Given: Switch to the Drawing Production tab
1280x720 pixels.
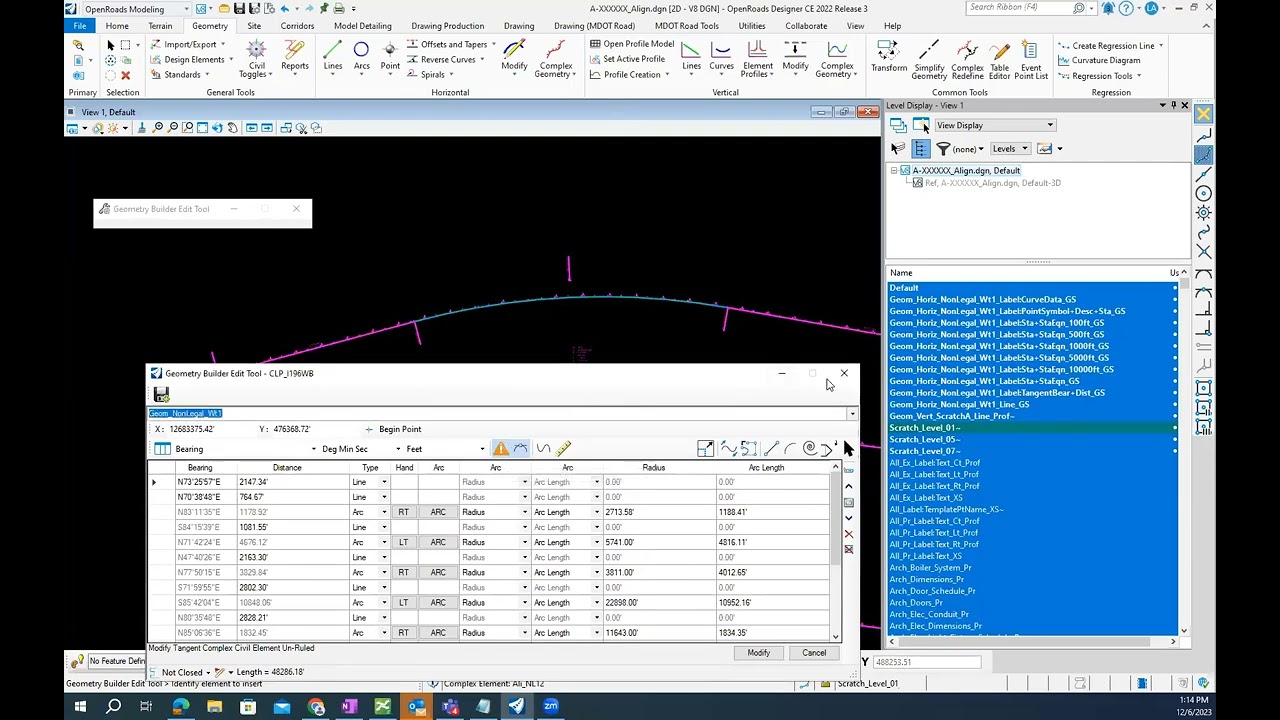Looking at the screenshot, I should point(447,26).
